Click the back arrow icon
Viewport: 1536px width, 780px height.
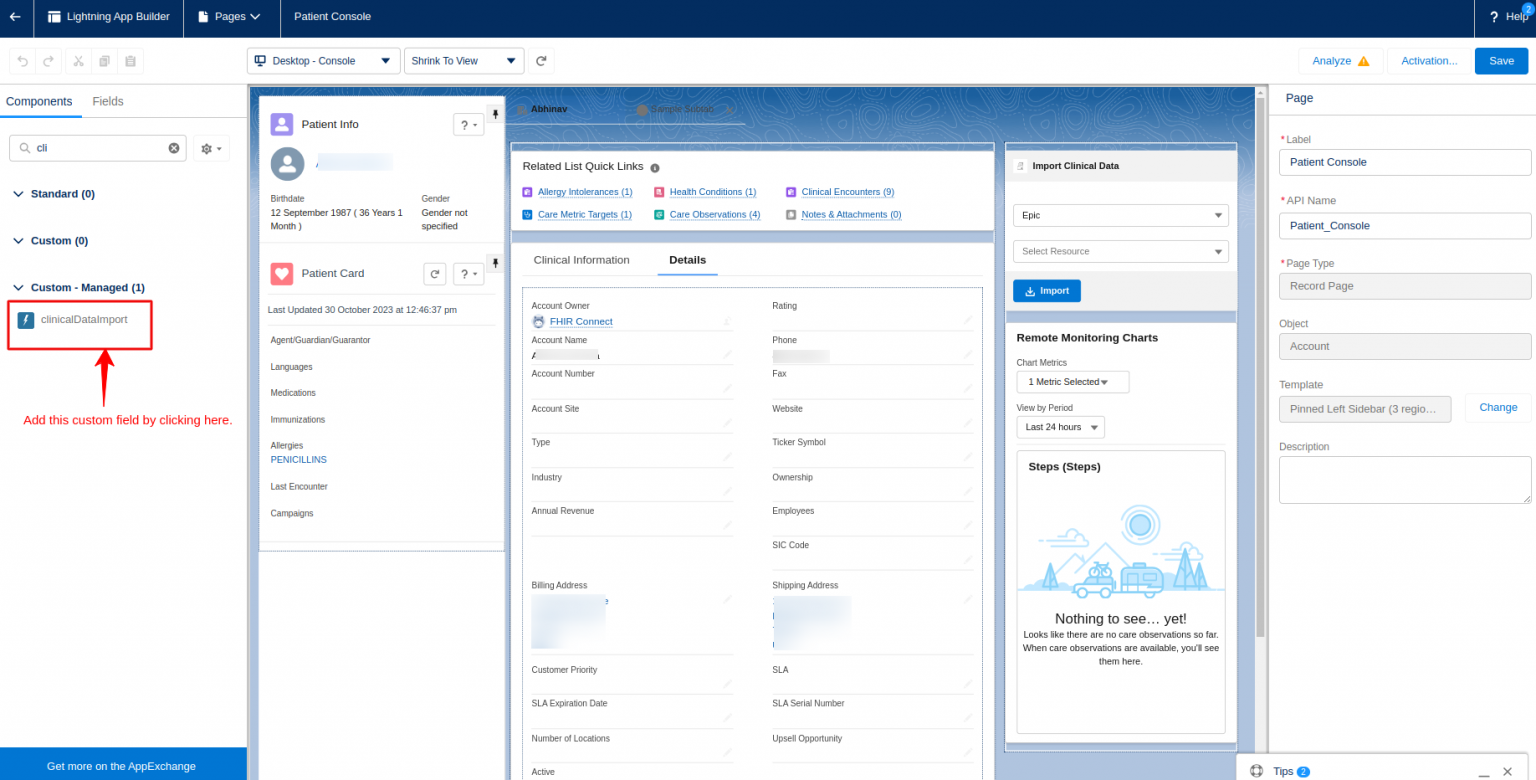click(x=15, y=17)
